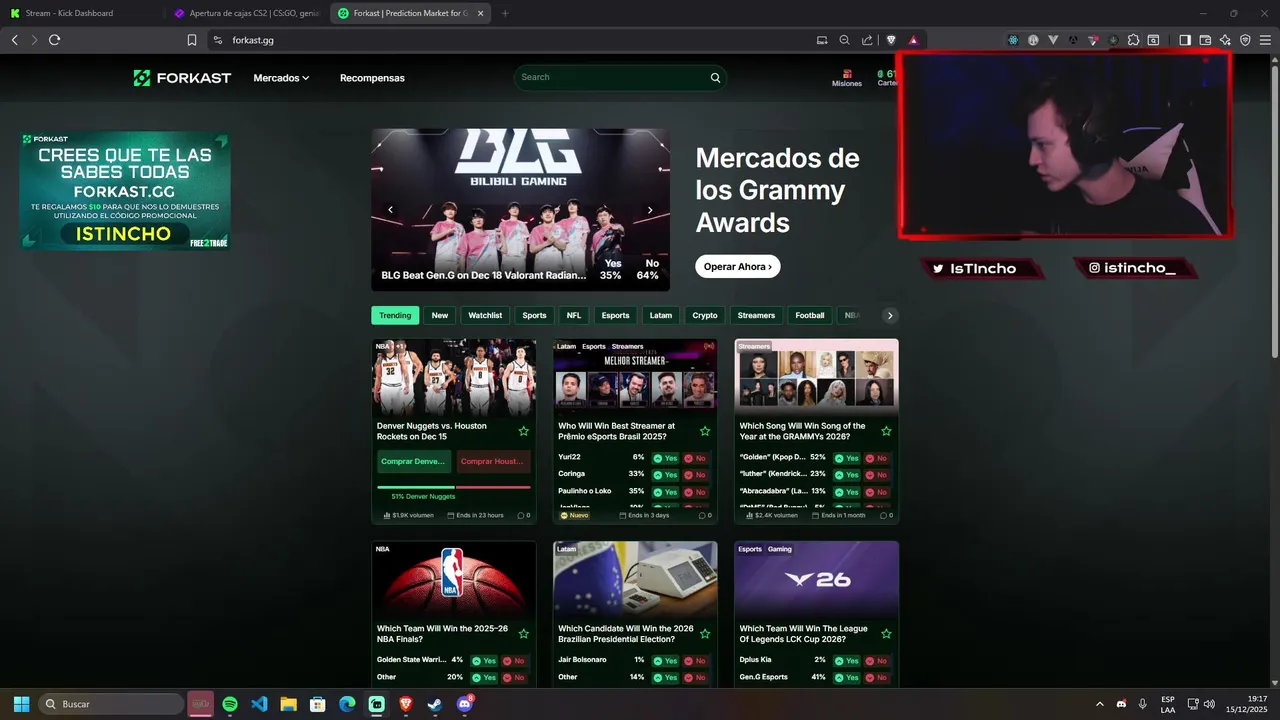1280x720 pixels.
Task: Click the Forkast logo in the header
Action: click(182, 78)
